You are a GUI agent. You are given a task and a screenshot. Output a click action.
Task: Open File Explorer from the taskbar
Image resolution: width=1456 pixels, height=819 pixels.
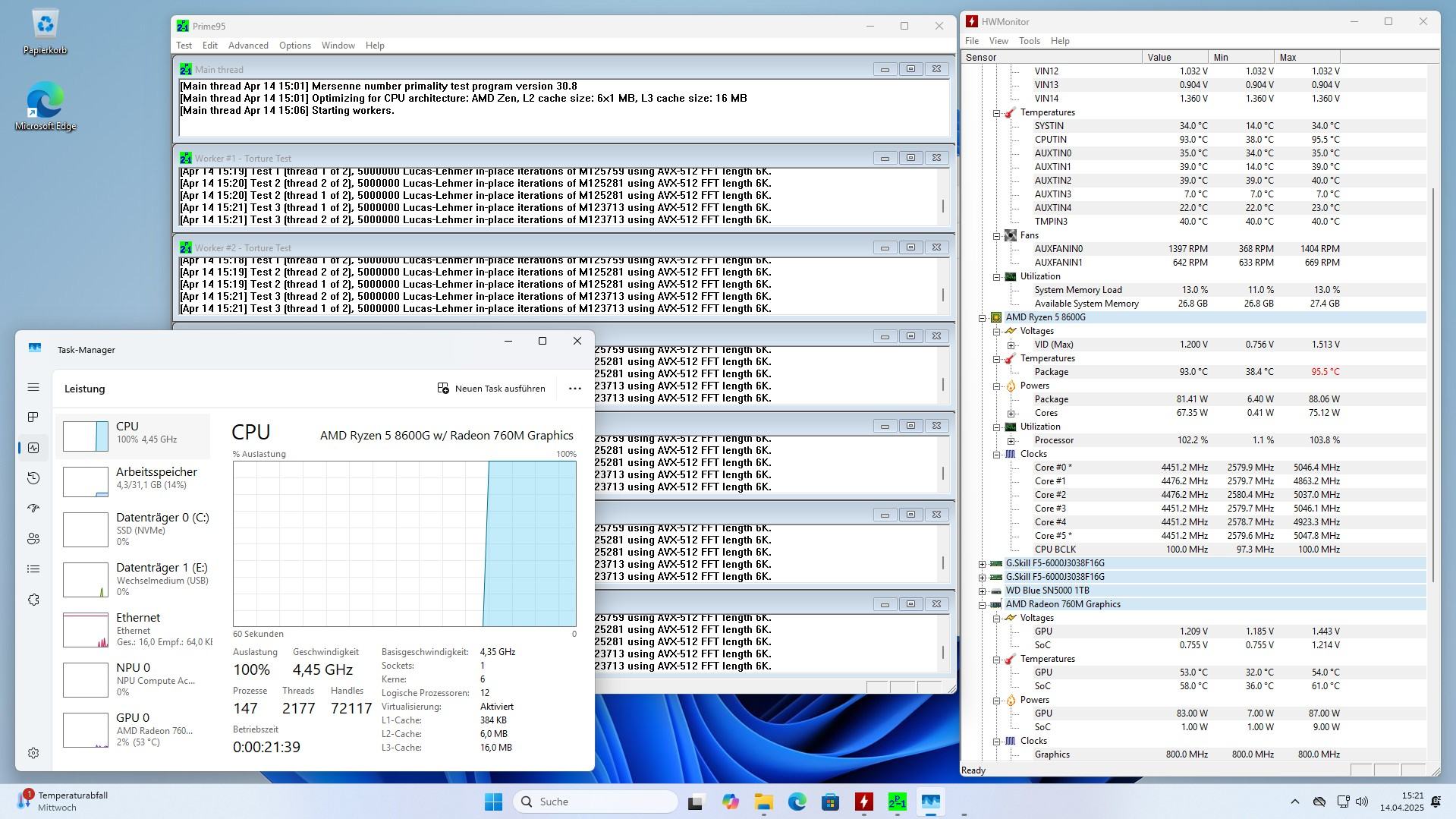pyautogui.click(x=763, y=802)
